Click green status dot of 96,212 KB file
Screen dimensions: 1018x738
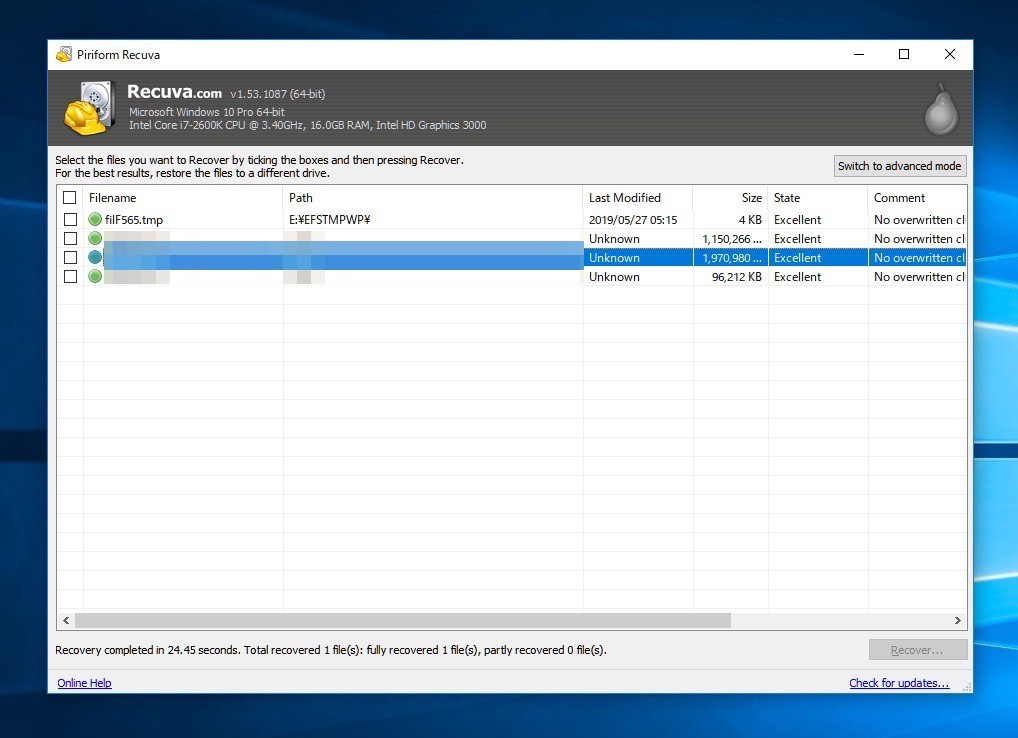[95, 277]
